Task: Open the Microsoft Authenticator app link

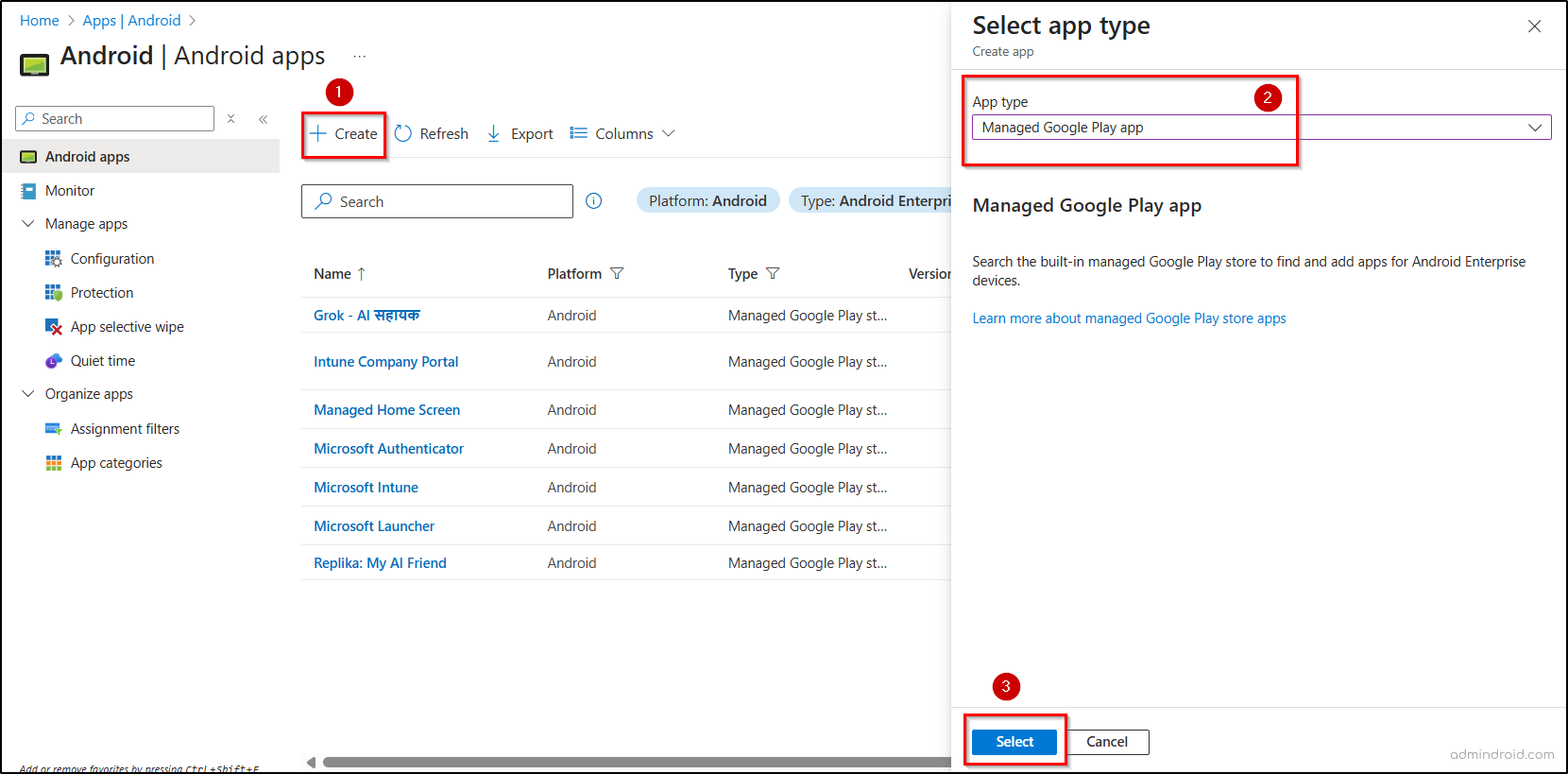Action: [x=388, y=449]
